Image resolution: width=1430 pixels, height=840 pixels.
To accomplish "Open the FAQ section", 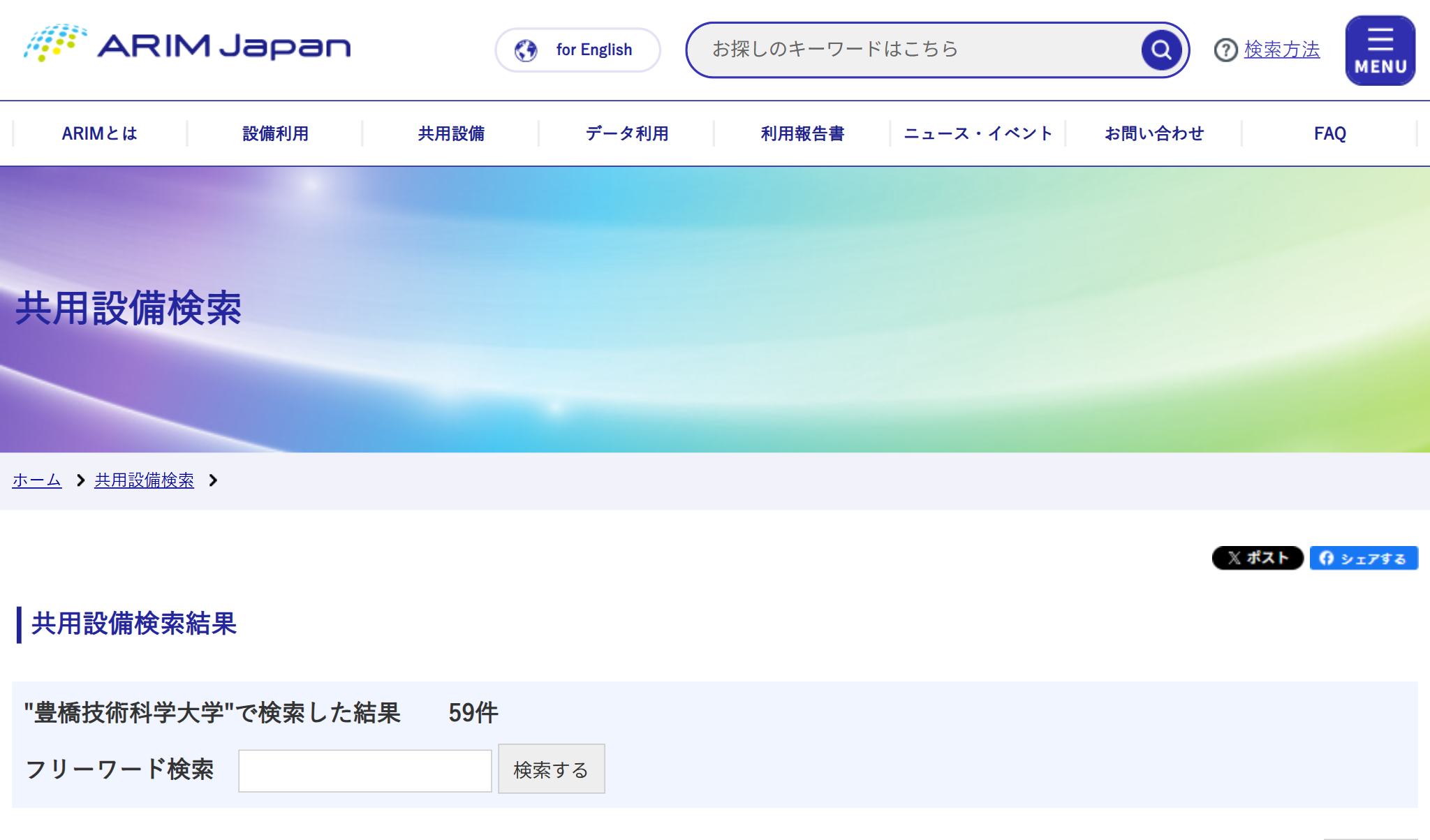I will (x=1329, y=133).
